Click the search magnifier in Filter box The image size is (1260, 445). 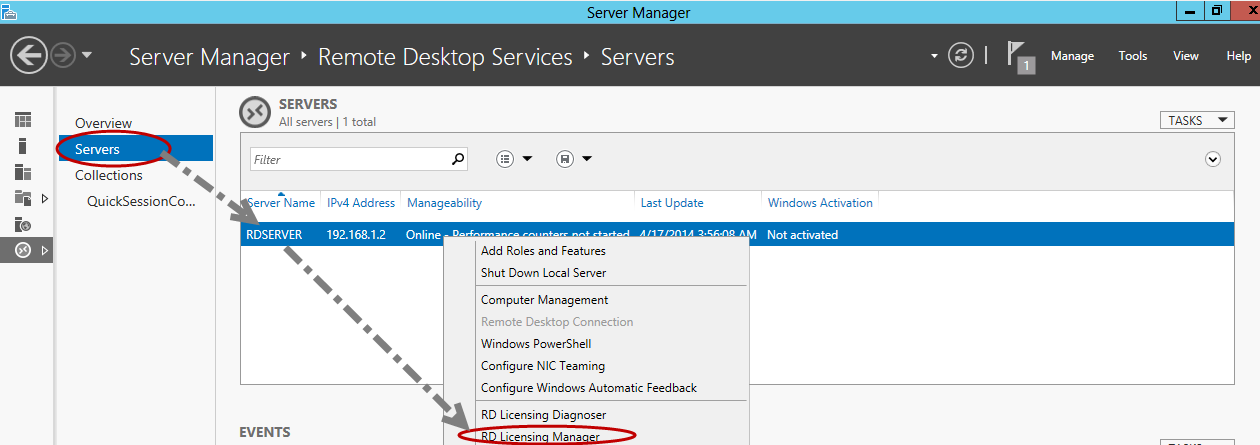point(458,159)
